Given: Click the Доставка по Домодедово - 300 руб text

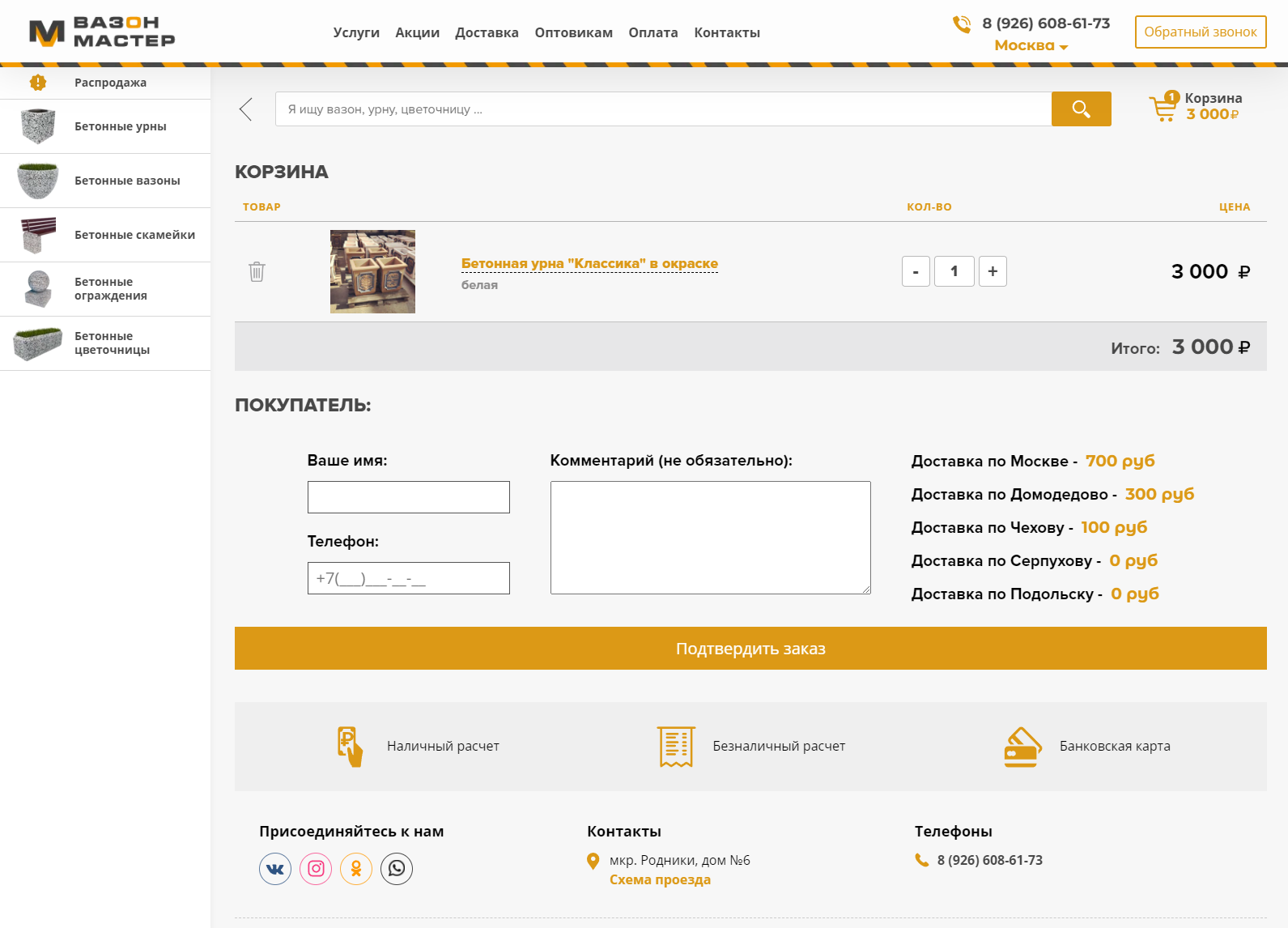Looking at the screenshot, I should [x=1052, y=494].
